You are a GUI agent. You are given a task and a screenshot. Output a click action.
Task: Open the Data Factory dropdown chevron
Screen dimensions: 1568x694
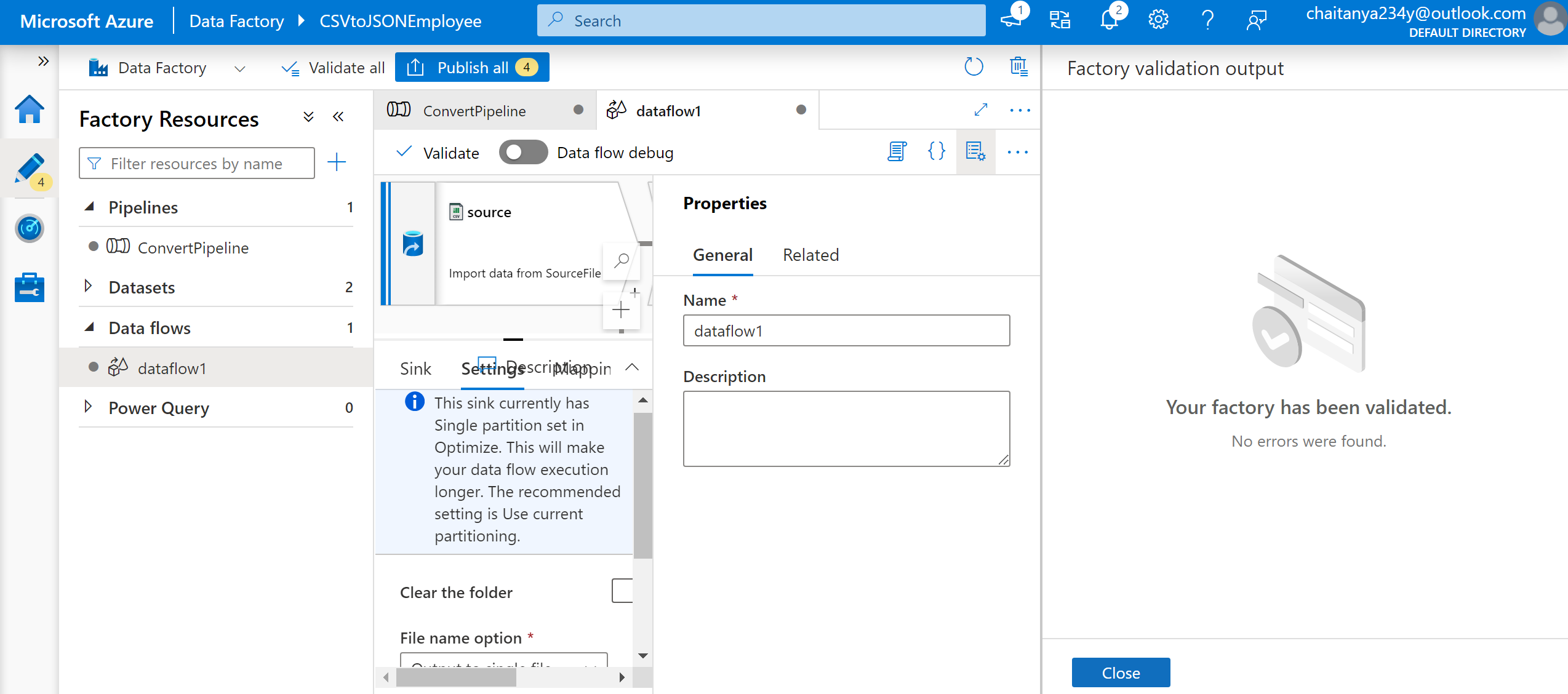coord(240,68)
